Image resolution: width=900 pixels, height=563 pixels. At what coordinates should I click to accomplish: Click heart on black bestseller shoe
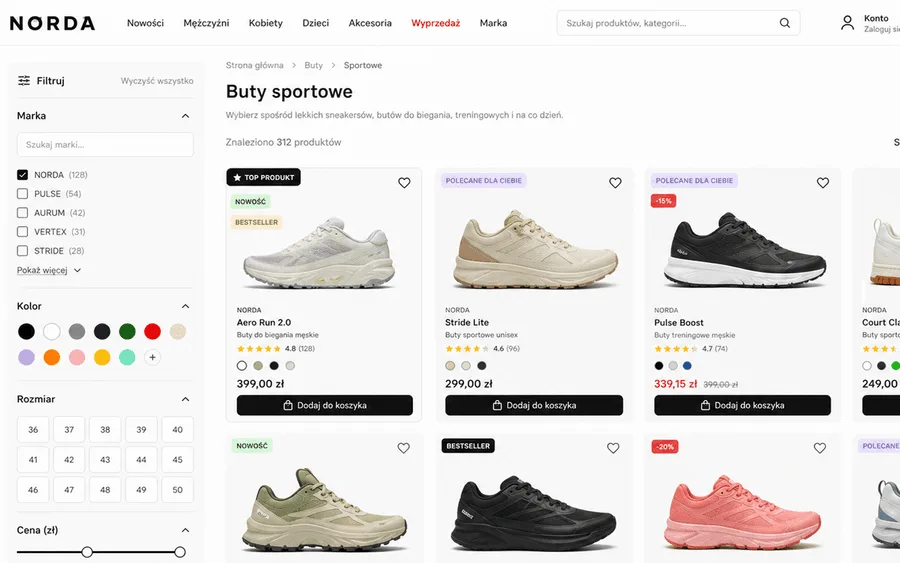pyautogui.click(x=613, y=448)
